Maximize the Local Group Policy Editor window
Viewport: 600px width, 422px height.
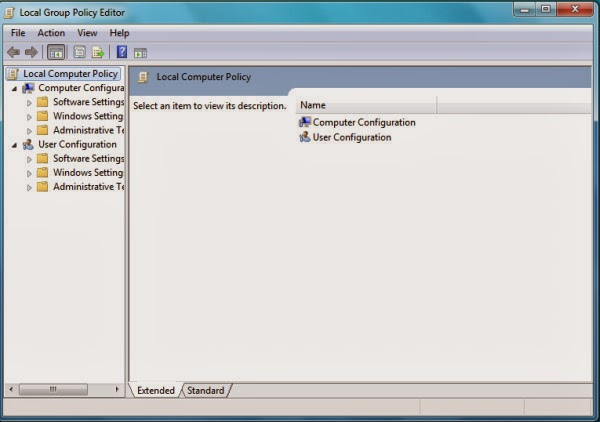click(x=546, y=10)
